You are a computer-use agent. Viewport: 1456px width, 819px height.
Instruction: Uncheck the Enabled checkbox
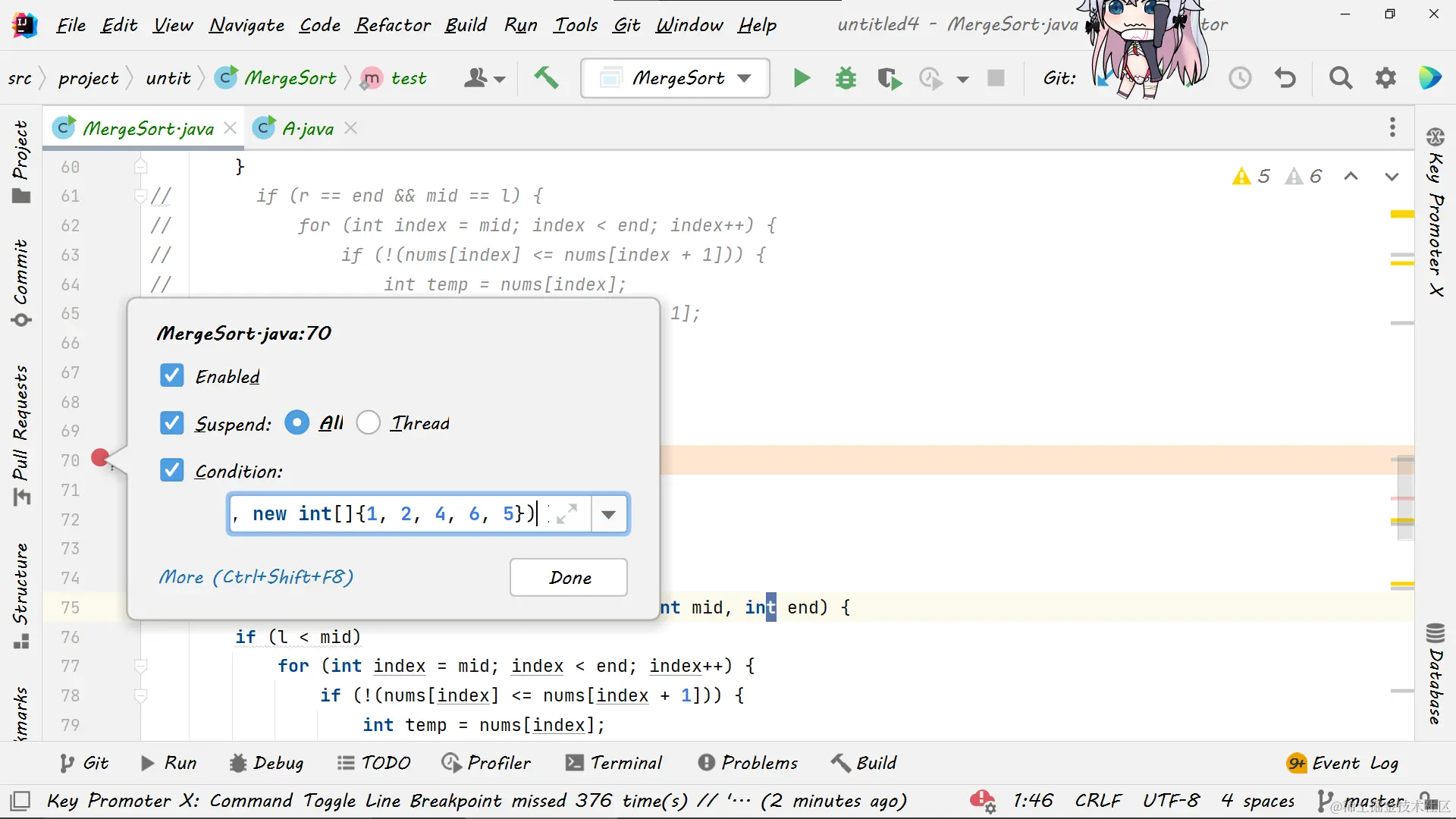(x=172, y=375)
